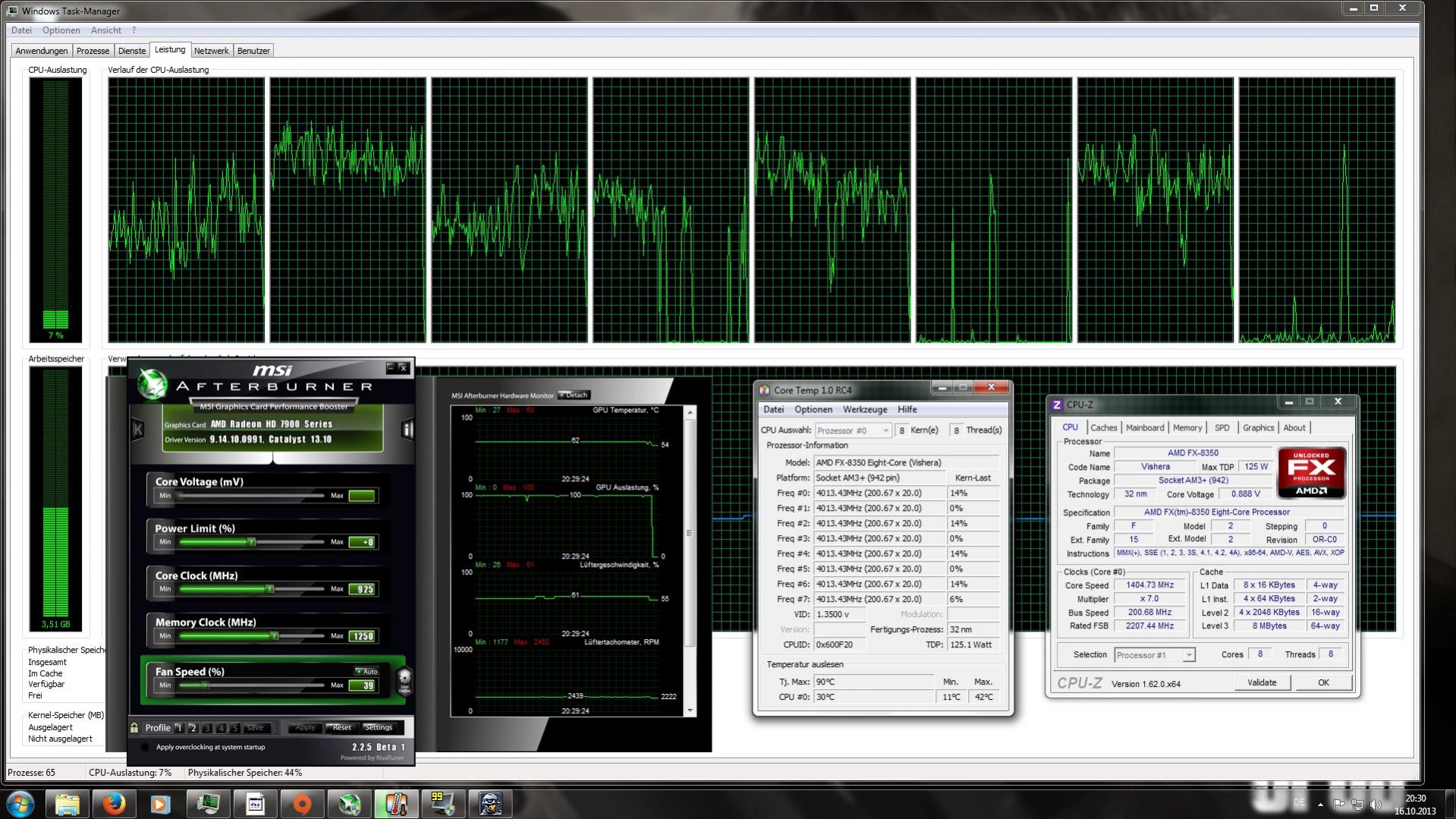This screenshot has width=1456, height=819.
Task: Open the Origin taskbar icon
Action: coord(302,804)
